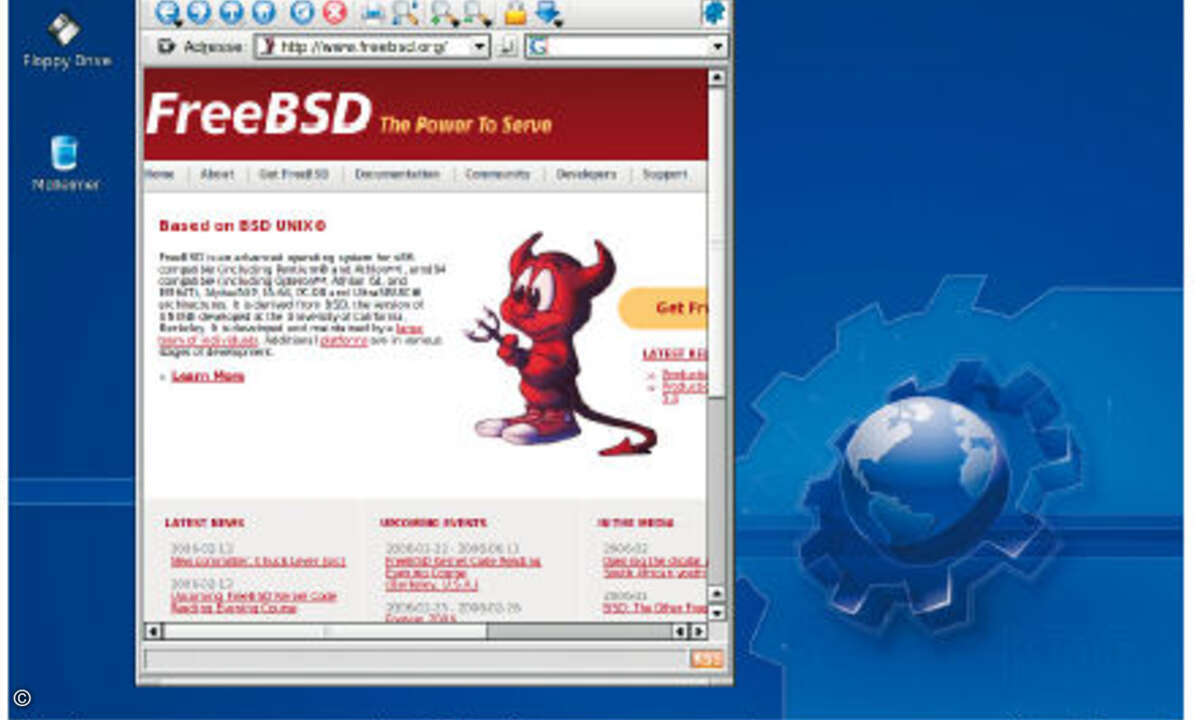Reload the current page
Screen dimensions: 1200x720
(302, 12)
